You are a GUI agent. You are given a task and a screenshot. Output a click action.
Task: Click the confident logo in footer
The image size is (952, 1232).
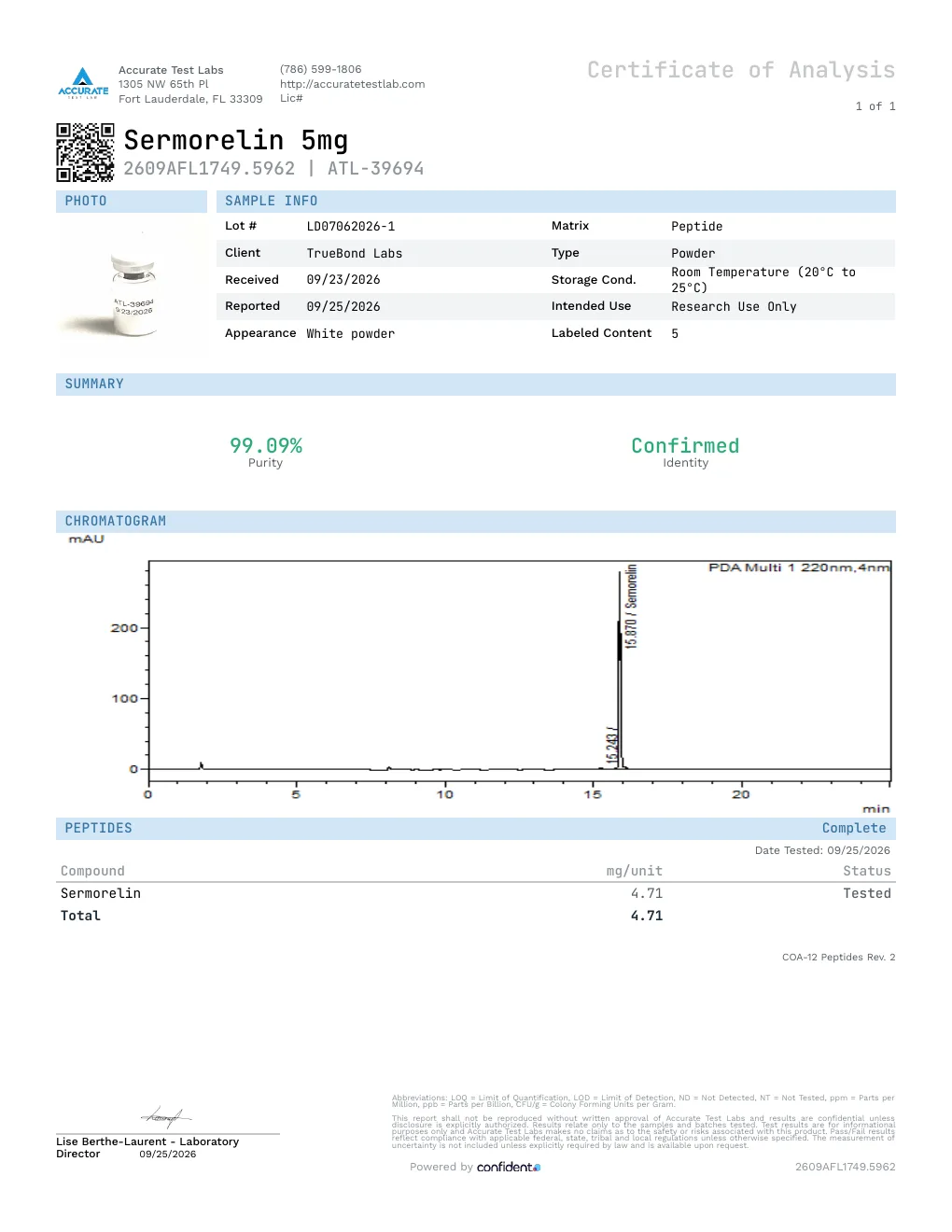pos(509,1167)
